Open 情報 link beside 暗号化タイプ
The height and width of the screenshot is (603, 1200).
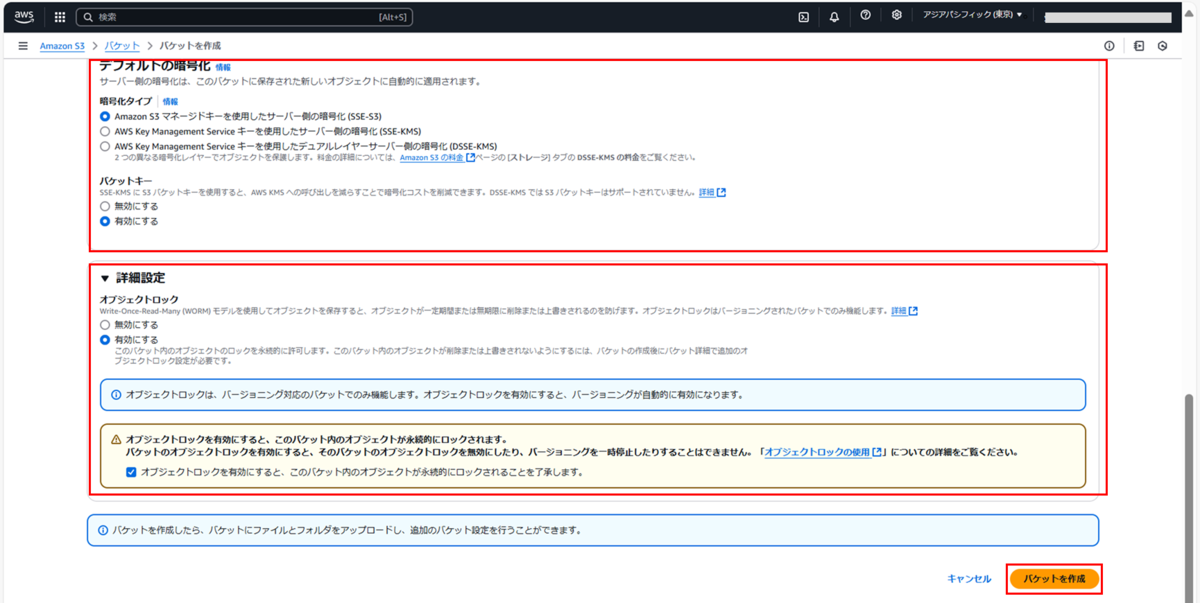pos(170,101)
